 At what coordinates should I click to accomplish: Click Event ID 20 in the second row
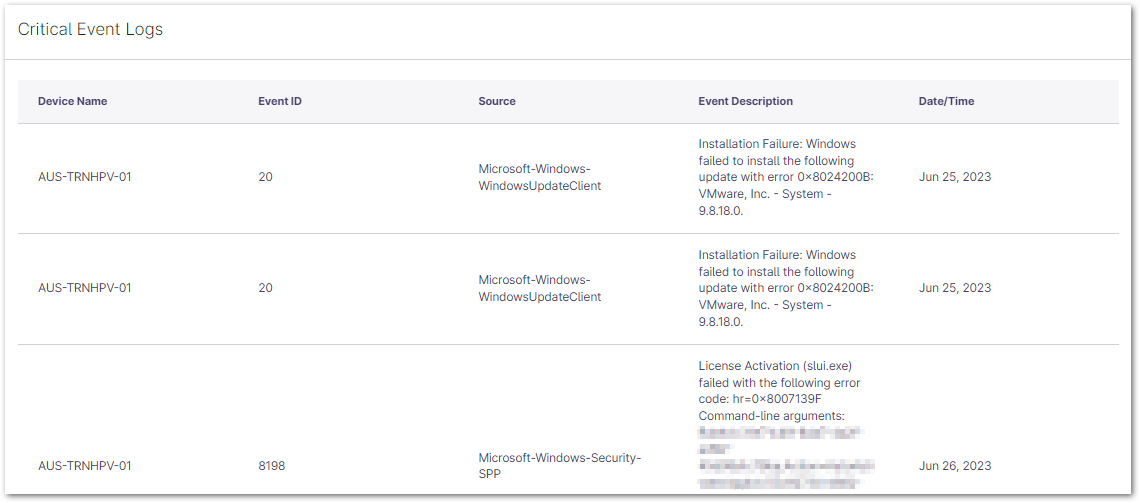click(265, 288)
